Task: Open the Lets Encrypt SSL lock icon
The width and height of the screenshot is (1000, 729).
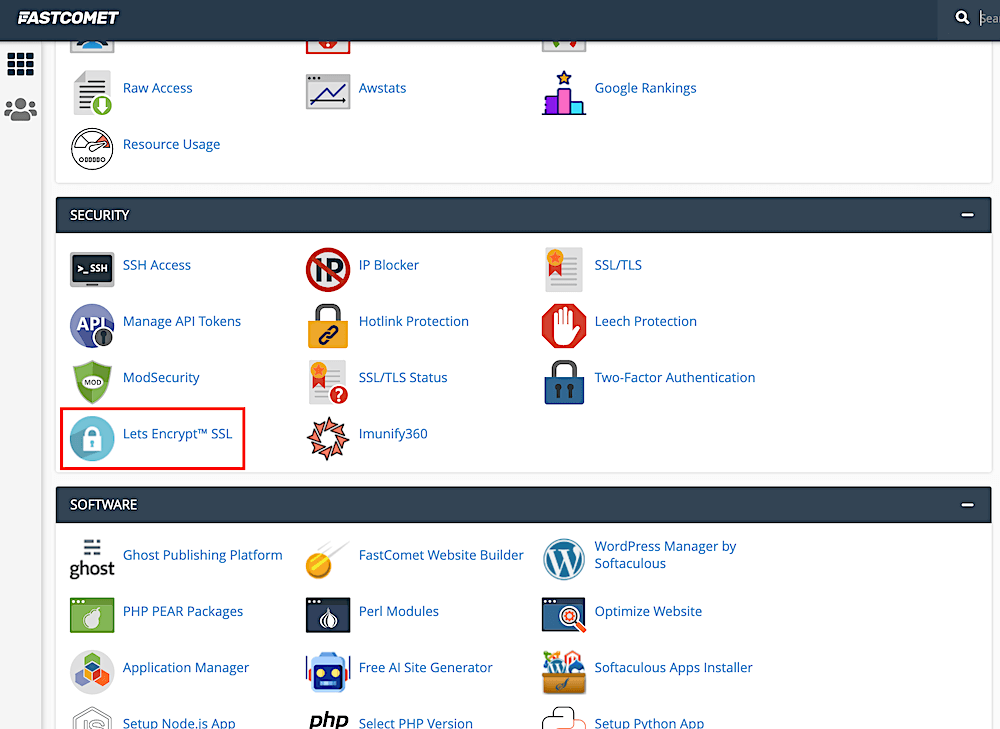Action: 92,438
